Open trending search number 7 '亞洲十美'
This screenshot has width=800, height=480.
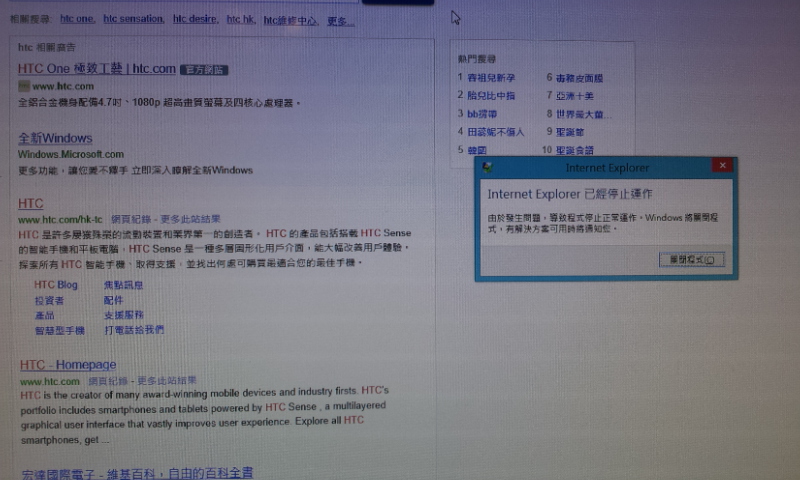click(575, 96)
